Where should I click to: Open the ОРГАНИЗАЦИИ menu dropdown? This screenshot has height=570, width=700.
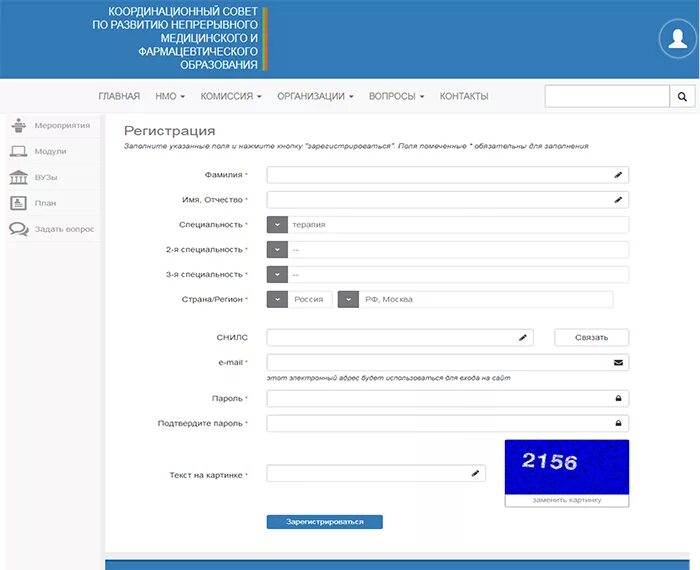315,96
